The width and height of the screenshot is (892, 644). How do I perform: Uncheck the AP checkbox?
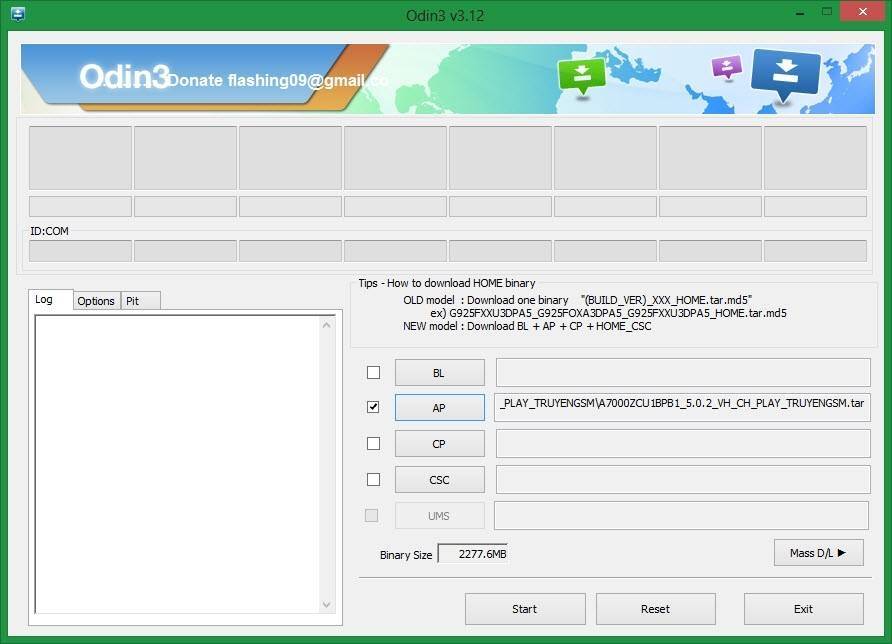pyautogui.click(x=373, y=407)
